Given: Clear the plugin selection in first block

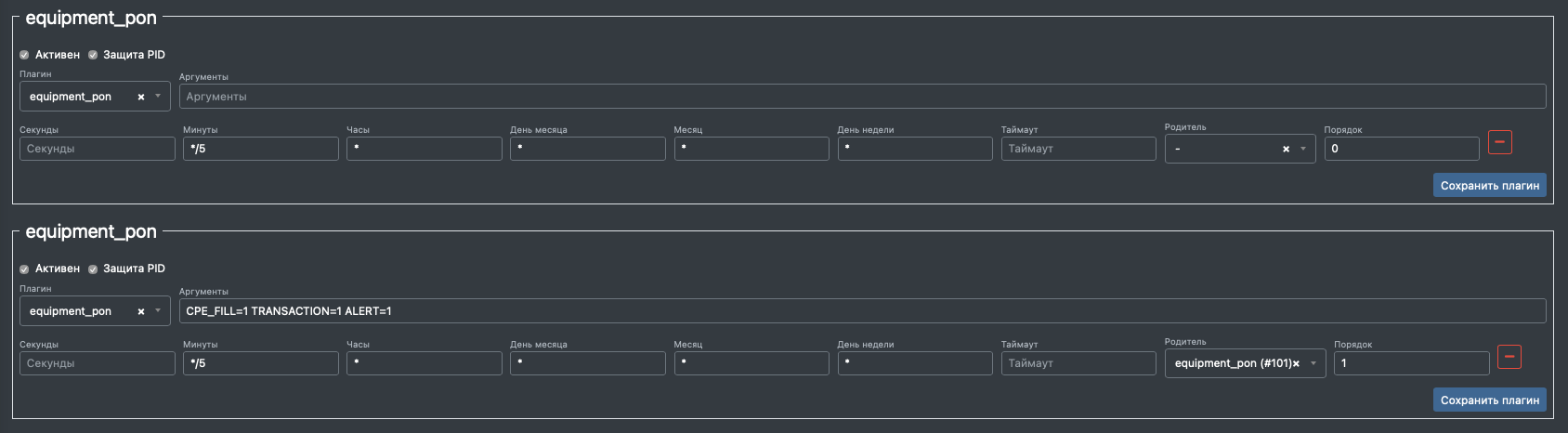Looking at the screenshot, I should click(141, 97).
